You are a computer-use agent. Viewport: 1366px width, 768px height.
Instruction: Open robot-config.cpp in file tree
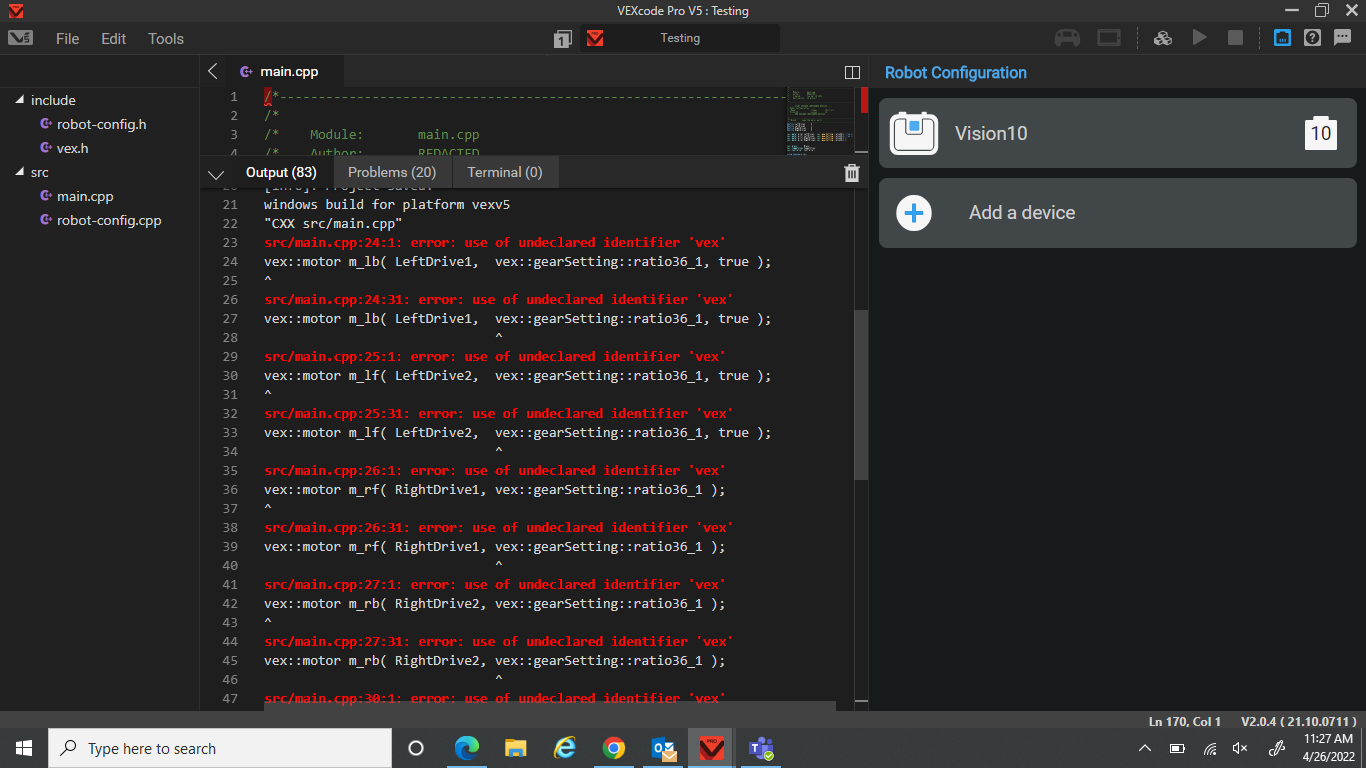108,220
